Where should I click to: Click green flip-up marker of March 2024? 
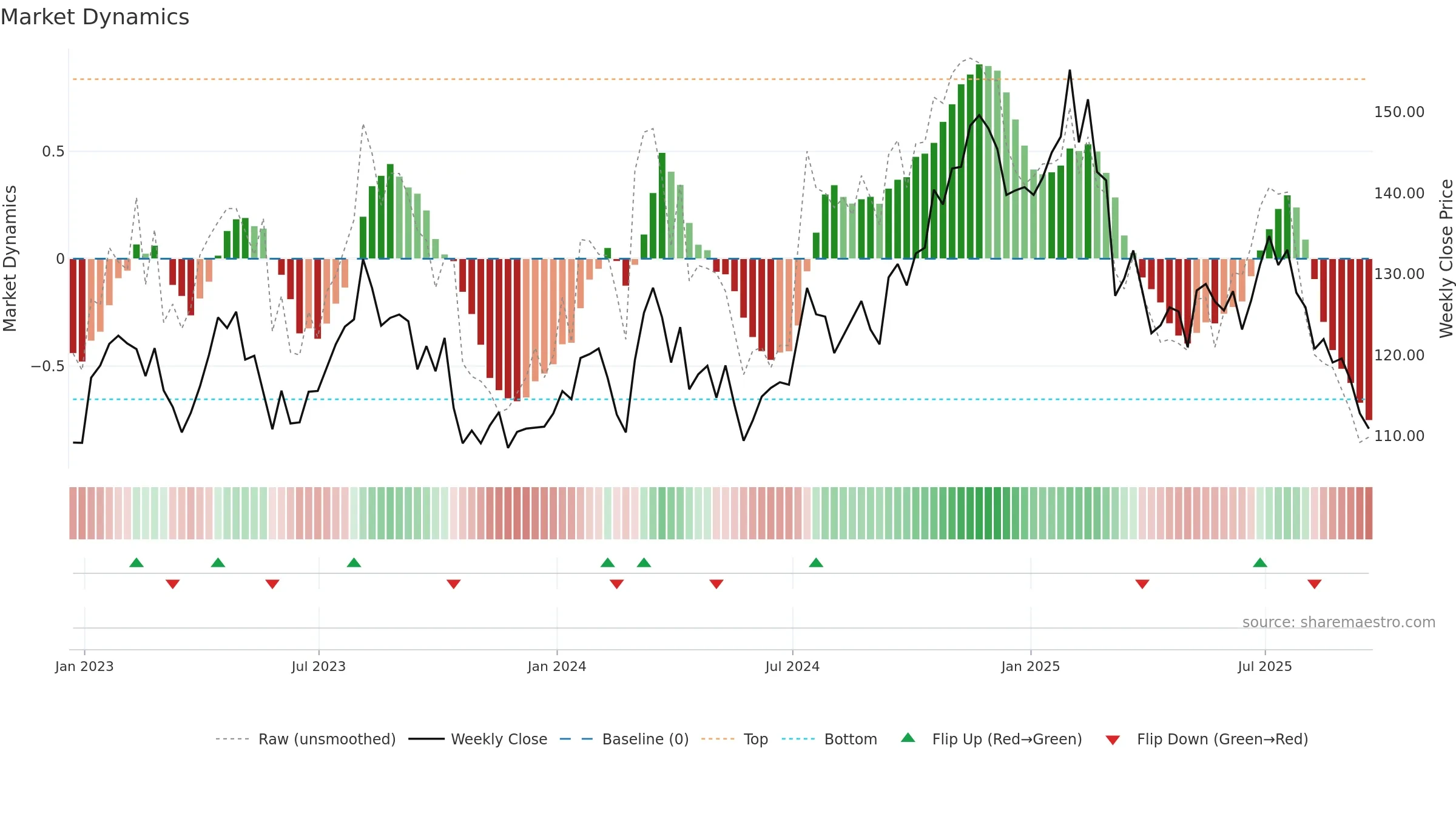pos(644,562)
